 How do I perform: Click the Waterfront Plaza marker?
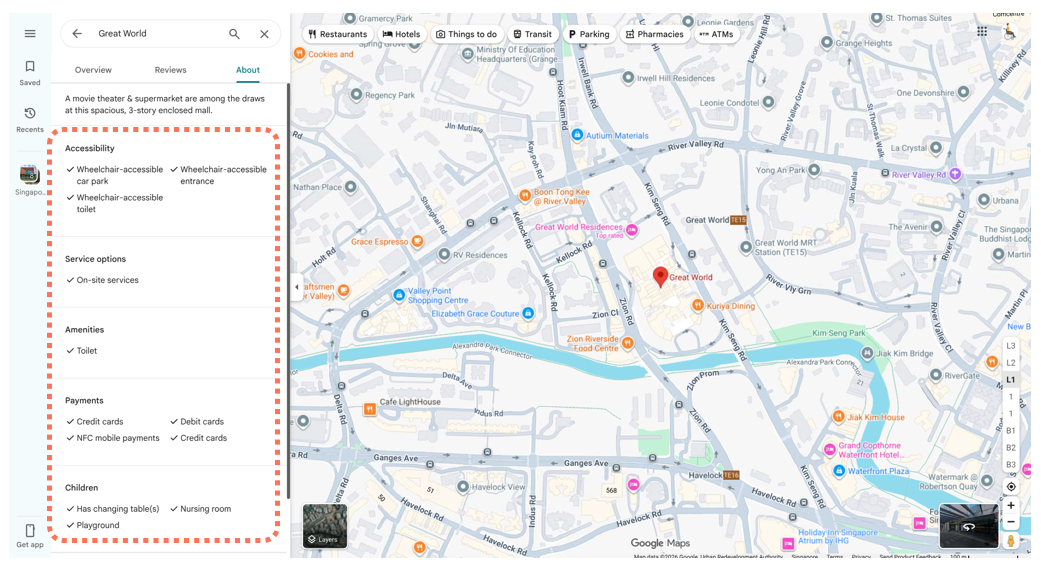coord(839,470)
